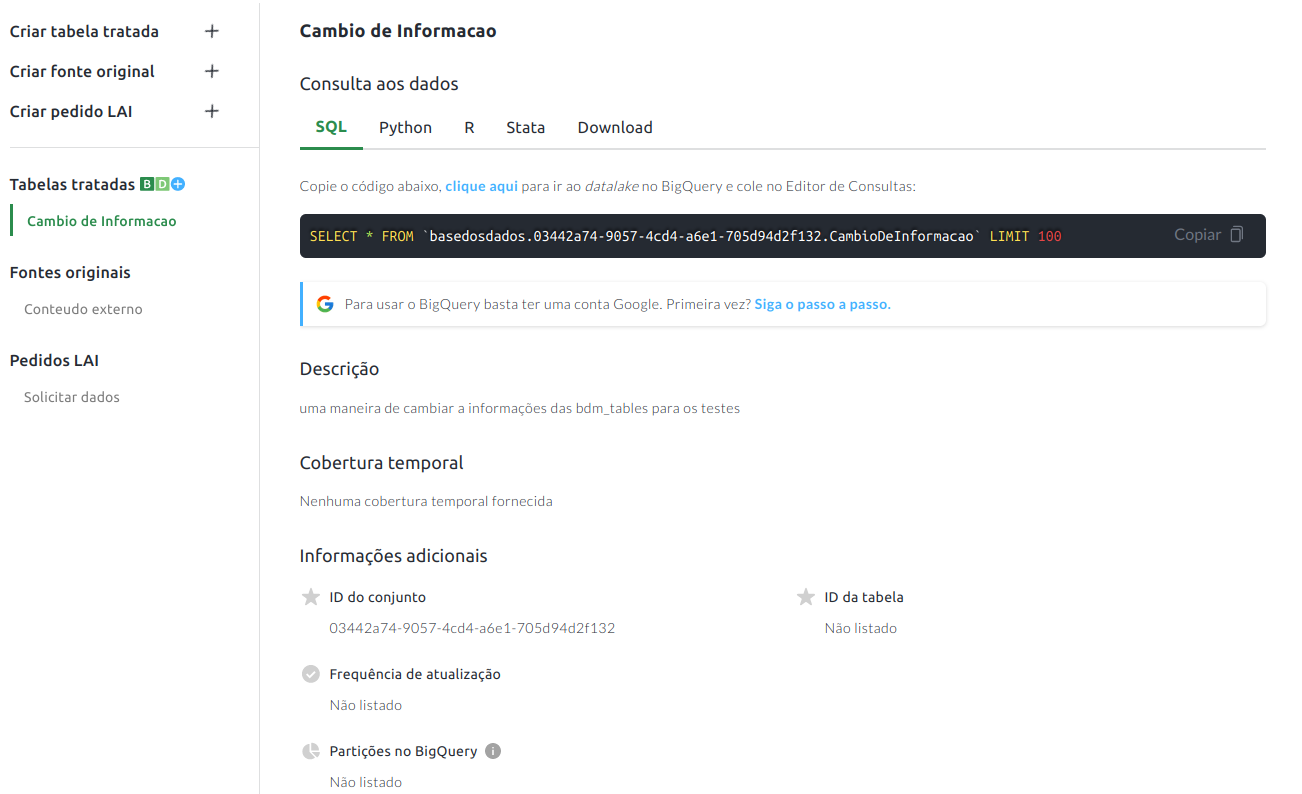
Task: Click the 'Consulta aos dados' heading
Action: [379, 84]
